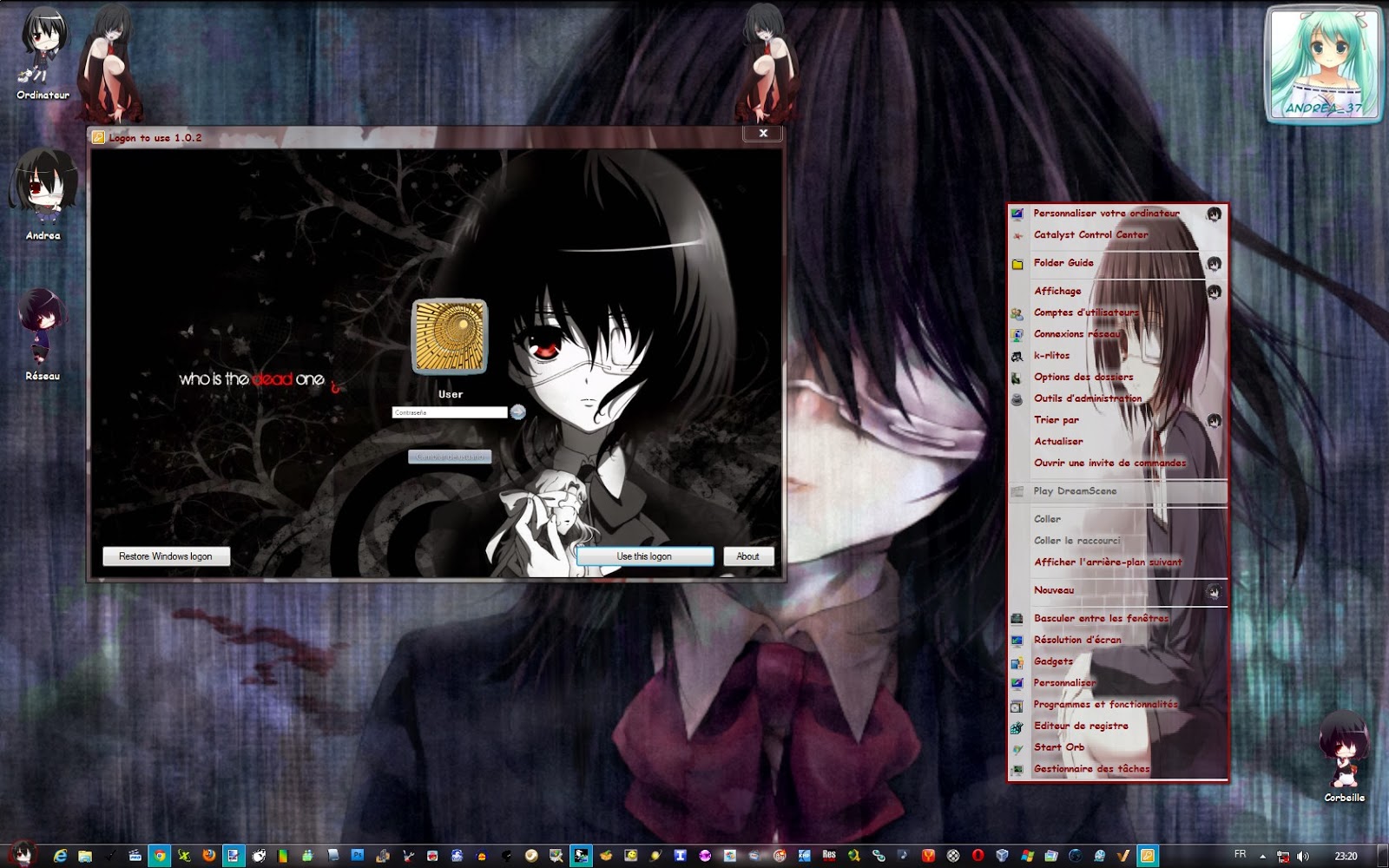Open the network tray icon

[1283, 857]
